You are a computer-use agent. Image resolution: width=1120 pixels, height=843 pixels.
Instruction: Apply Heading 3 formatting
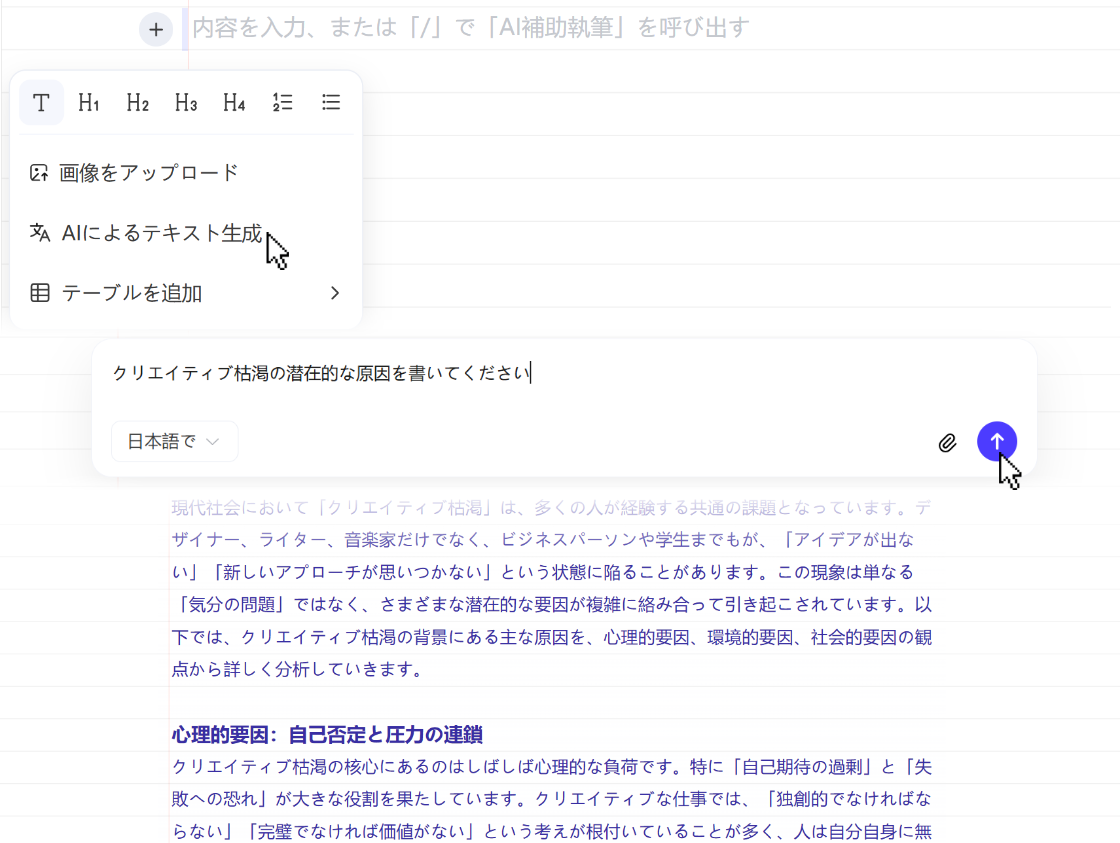click(x=184, y=102)
